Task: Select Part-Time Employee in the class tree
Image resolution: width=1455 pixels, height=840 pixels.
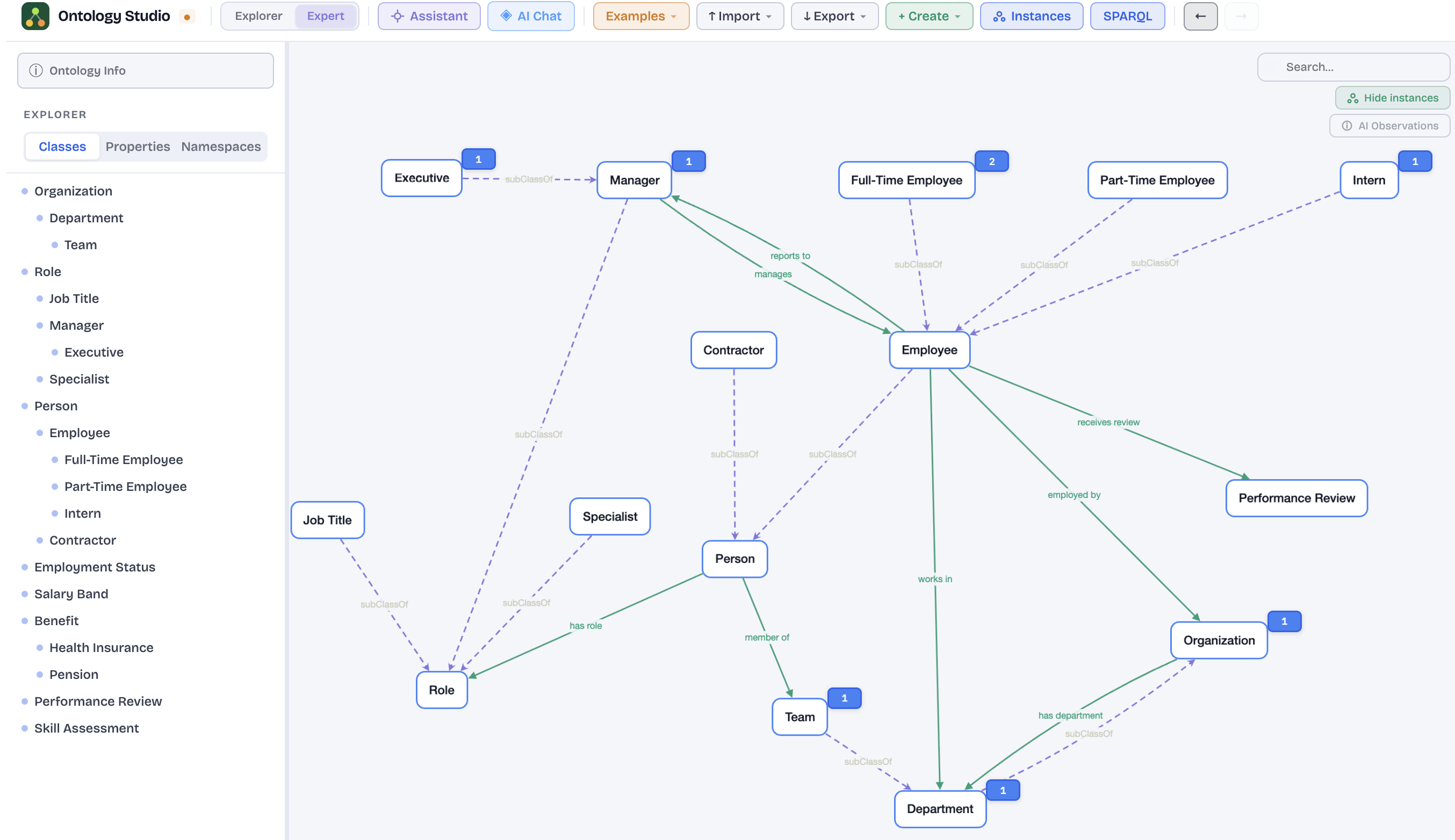Action: click(125, 487)
